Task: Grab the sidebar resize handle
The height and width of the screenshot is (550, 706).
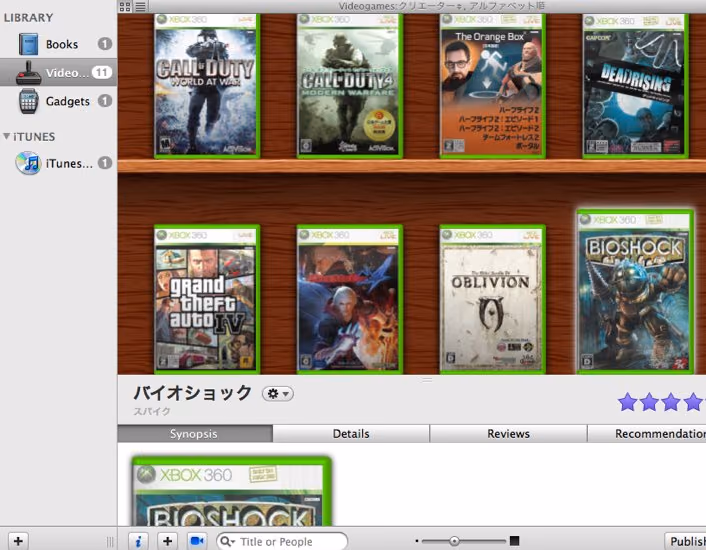Action: pyautogui.click(x=110, y=541)
